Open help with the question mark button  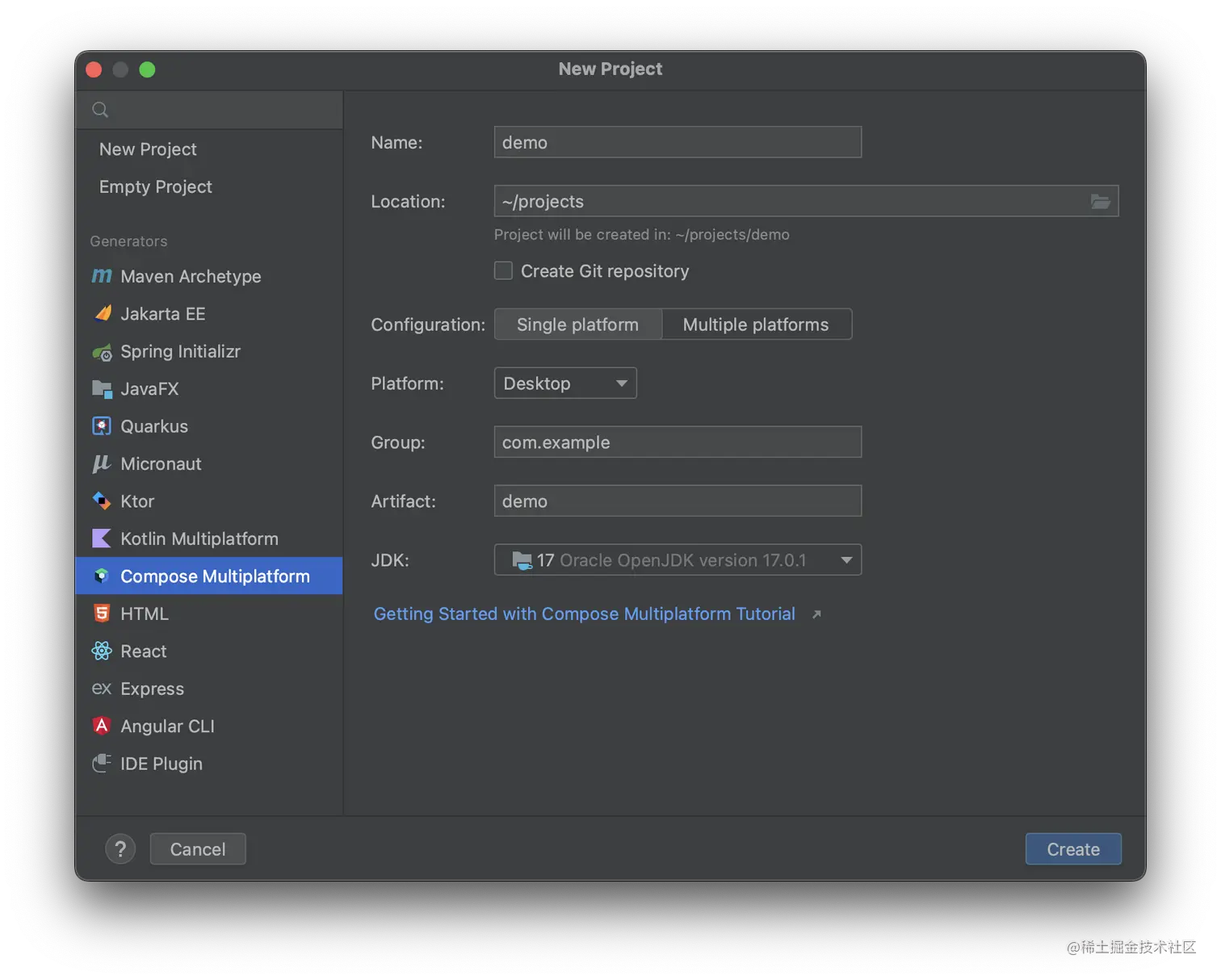[120, 849]
